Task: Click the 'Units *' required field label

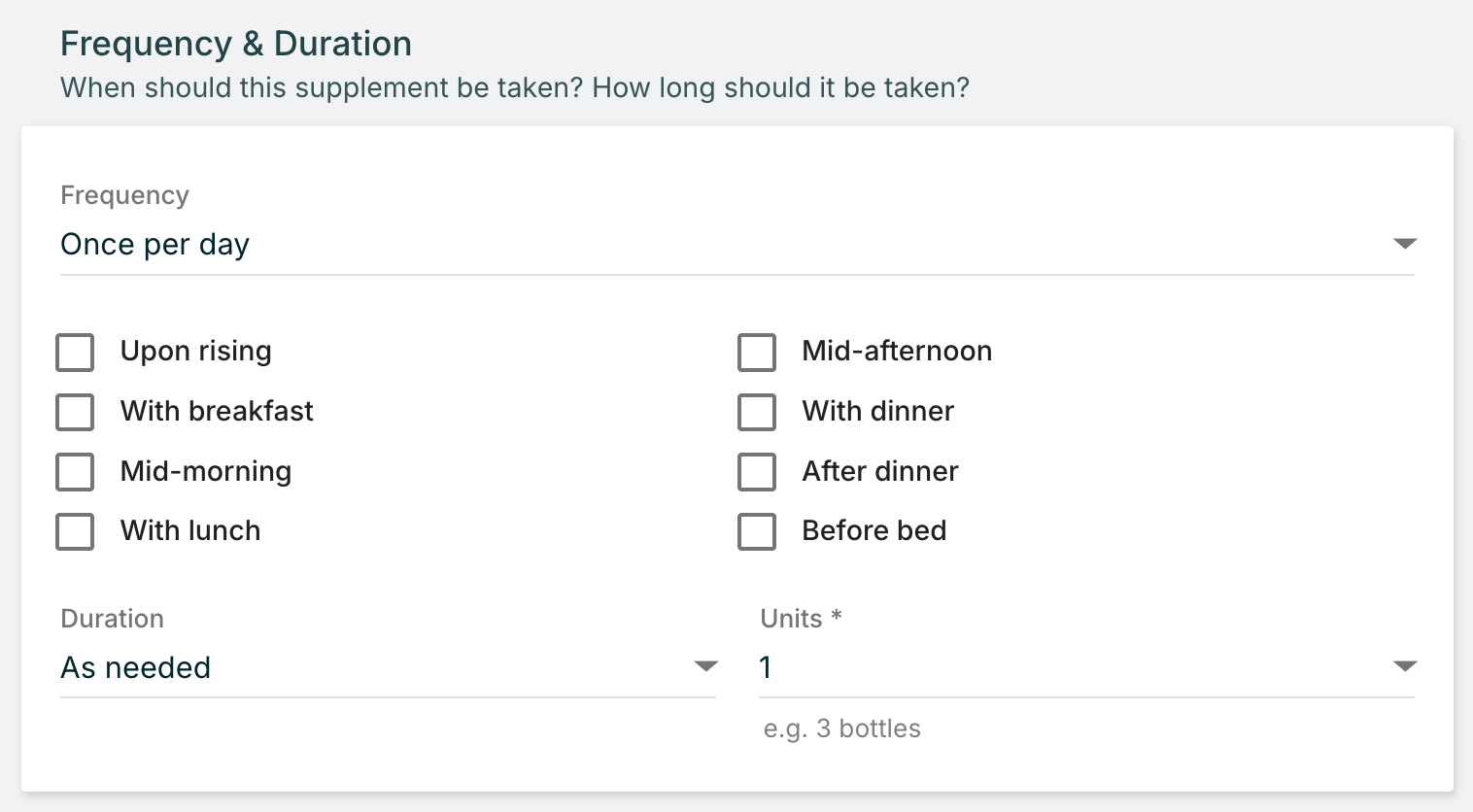Action: (x=801, y=619)
